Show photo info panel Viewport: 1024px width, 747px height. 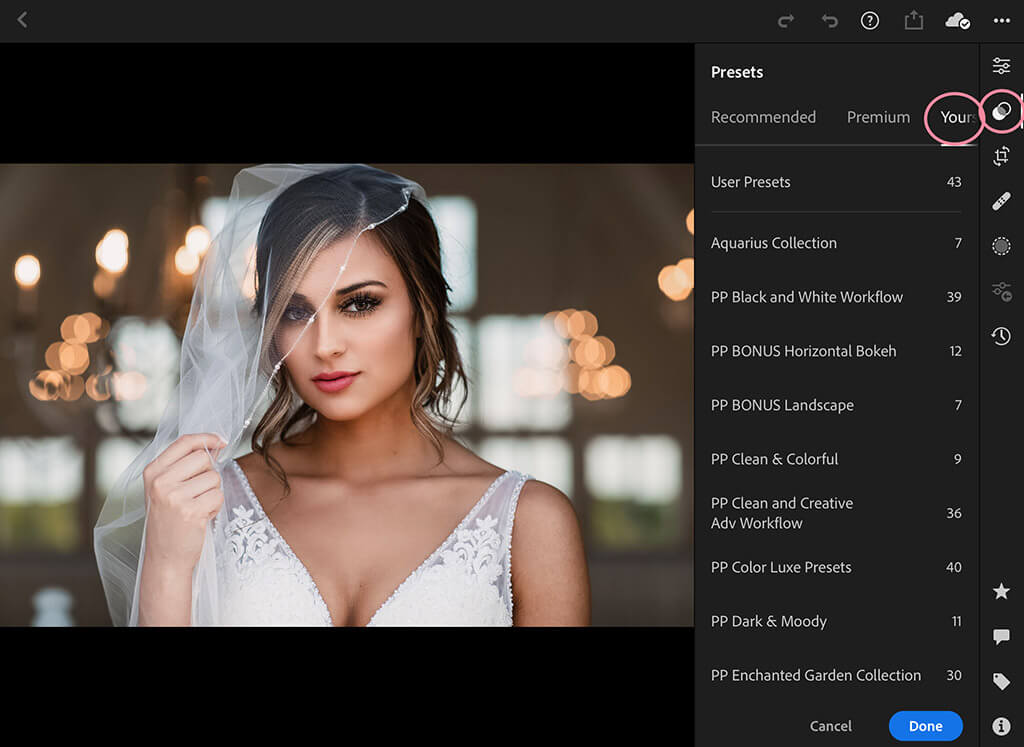1001,726
